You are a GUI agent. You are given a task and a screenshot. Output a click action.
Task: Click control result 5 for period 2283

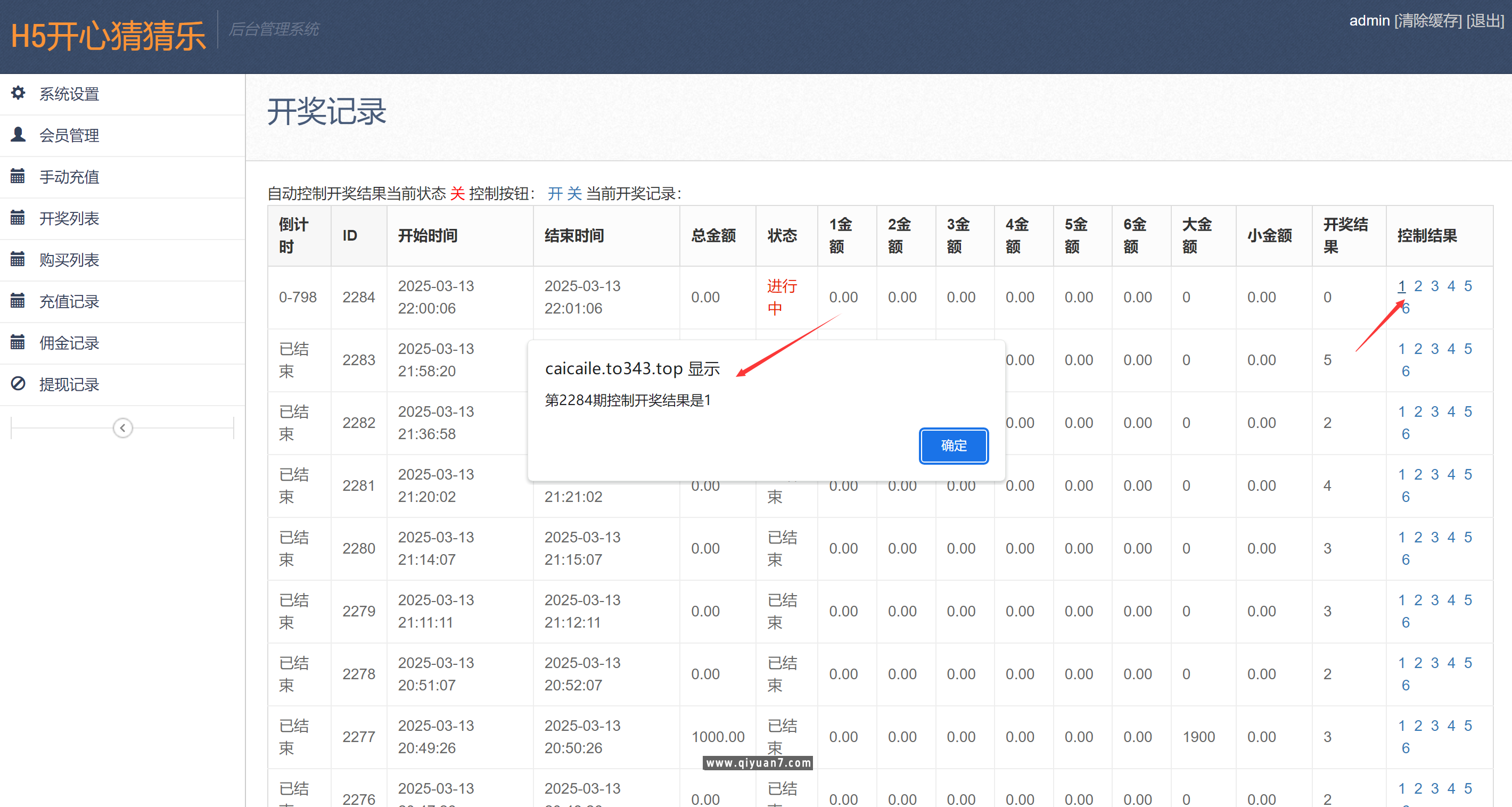tap(1468, 349)
